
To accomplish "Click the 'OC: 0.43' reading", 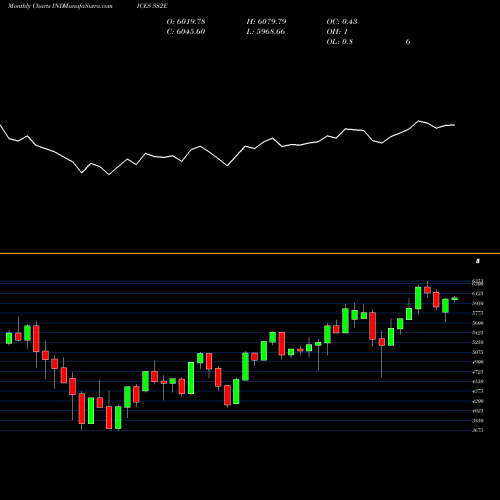I will (342, 22).
